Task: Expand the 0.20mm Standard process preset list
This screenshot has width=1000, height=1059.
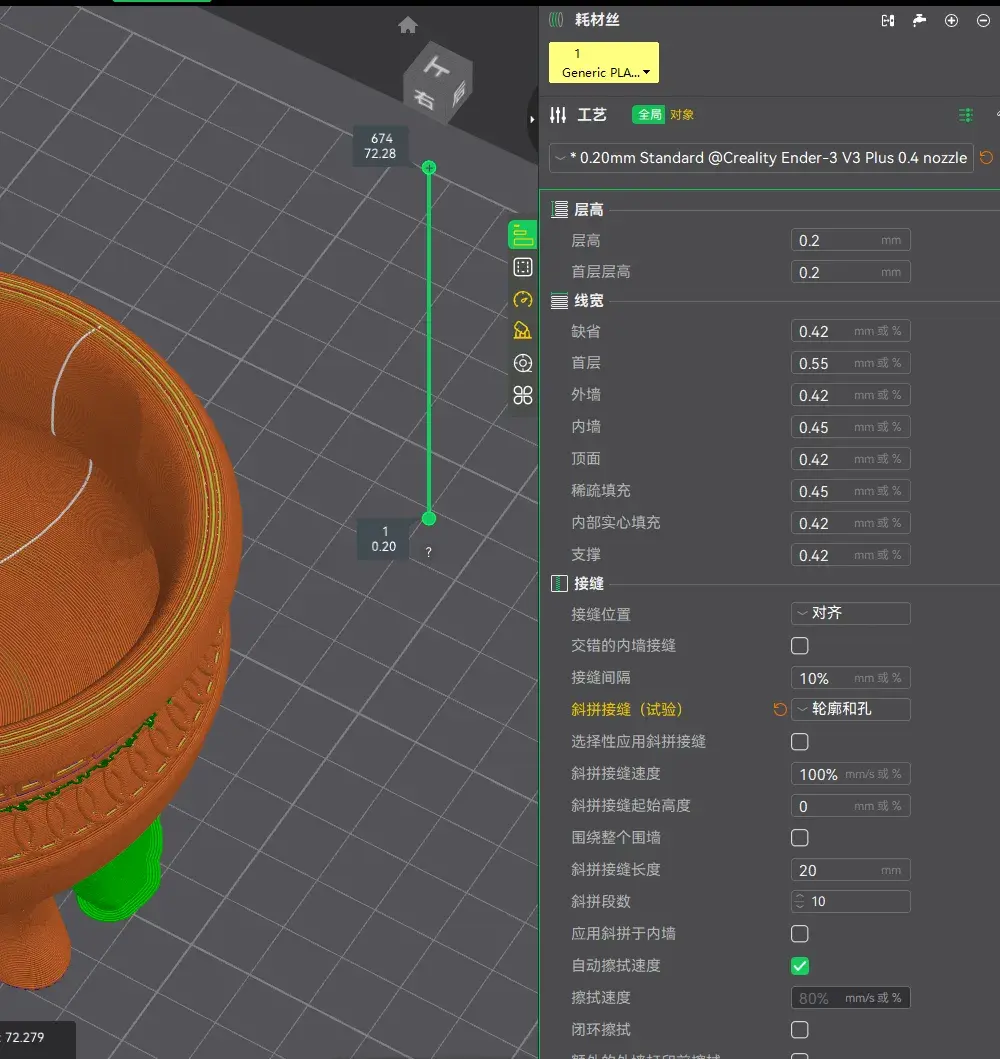Action: (x=761, y=158)
